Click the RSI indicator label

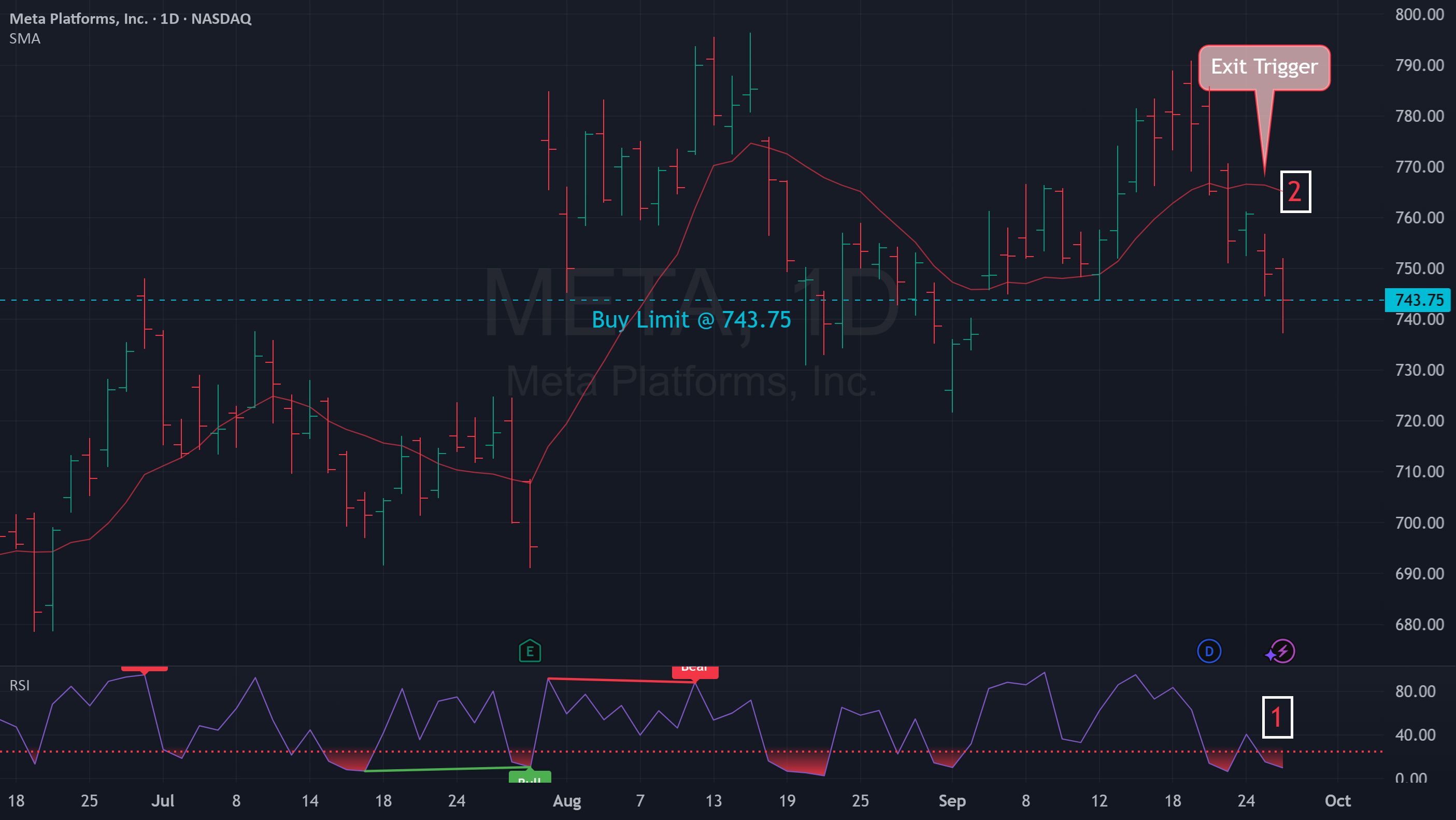point(20,685)
